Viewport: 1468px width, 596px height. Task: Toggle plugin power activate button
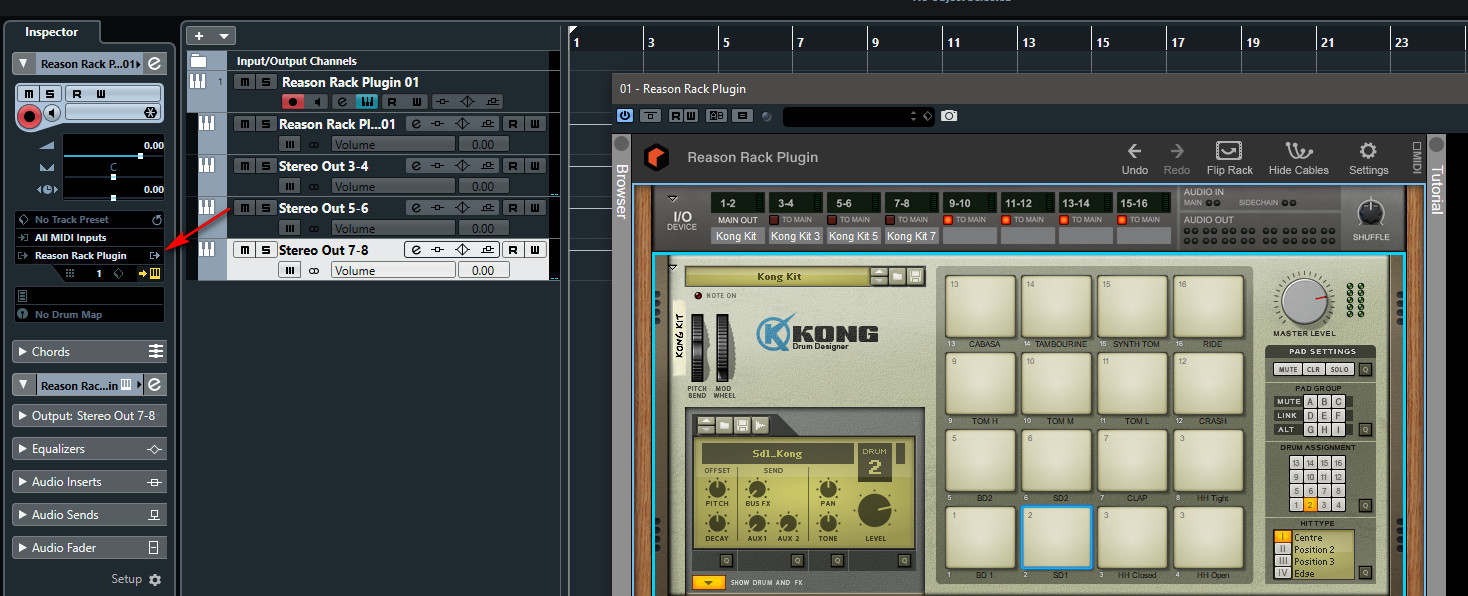625,116
